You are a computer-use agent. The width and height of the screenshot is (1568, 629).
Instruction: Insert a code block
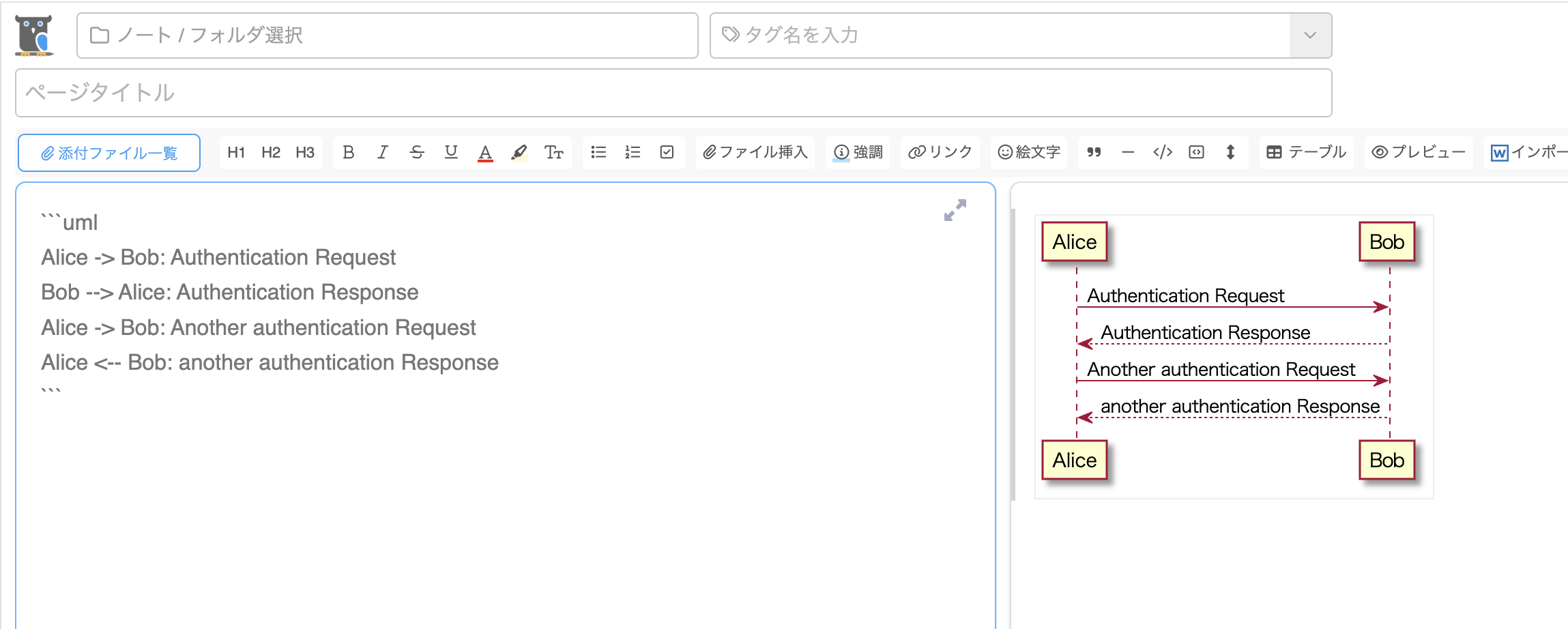click(x=1196, y=152)
